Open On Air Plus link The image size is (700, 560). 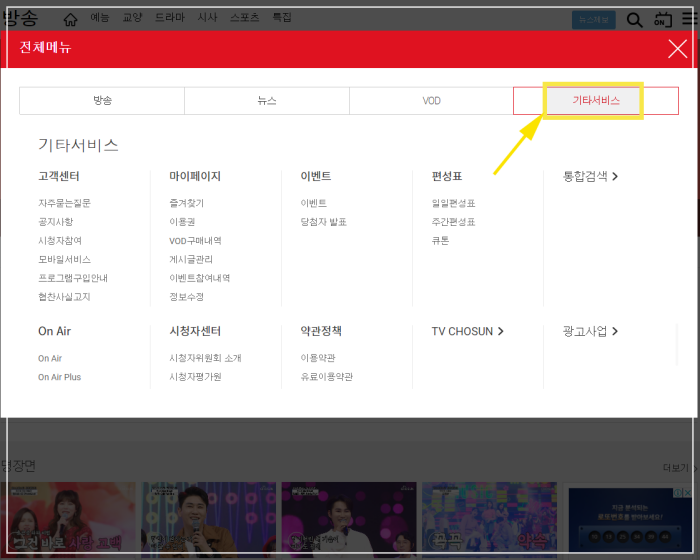tap(59, 377)
